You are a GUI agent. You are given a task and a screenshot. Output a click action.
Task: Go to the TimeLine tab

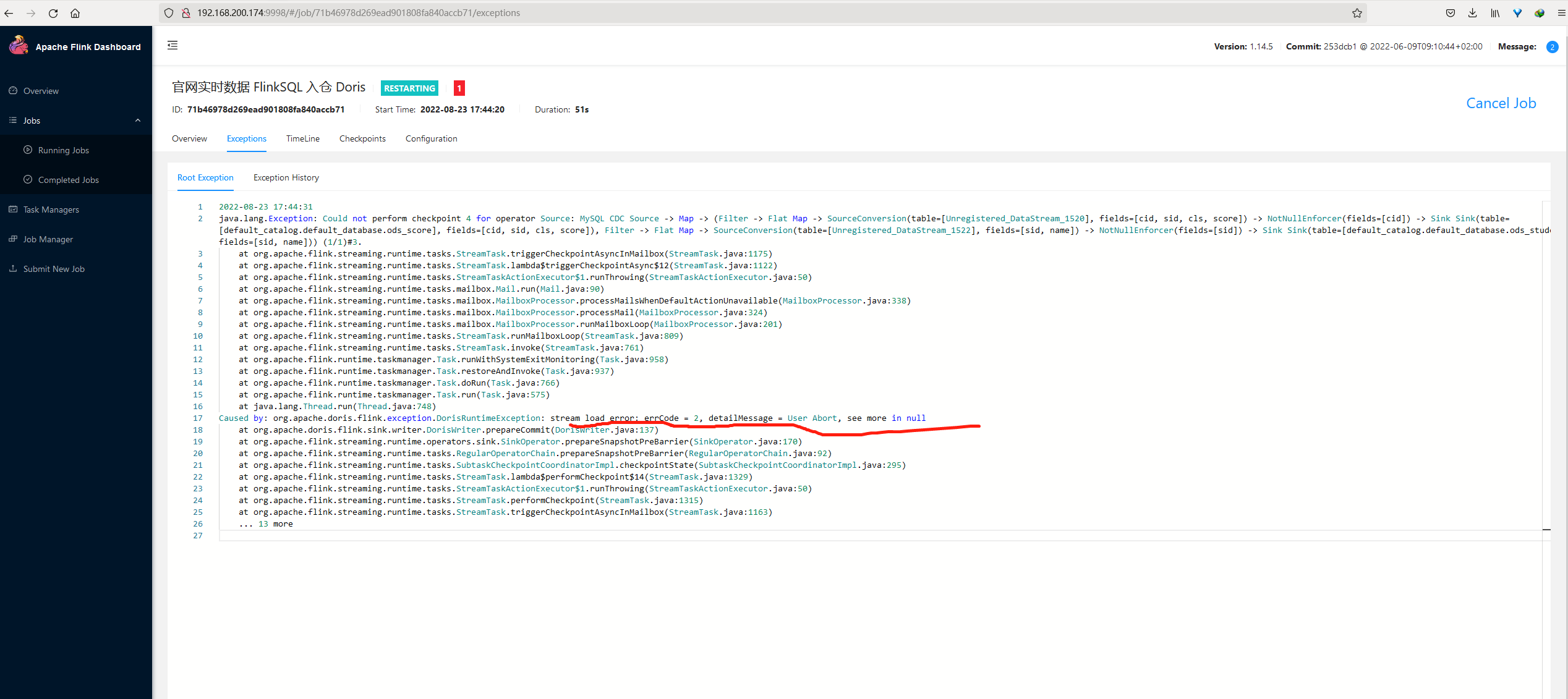click(302, 138)
